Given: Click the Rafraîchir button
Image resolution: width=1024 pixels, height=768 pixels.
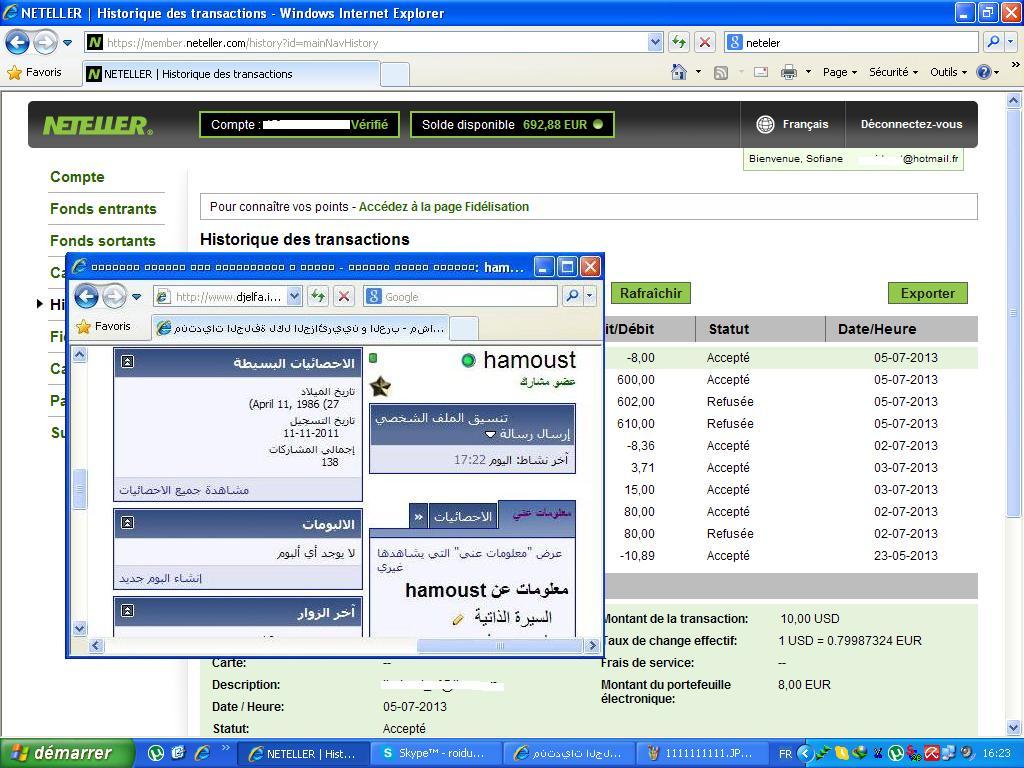Looking at the screenshot, I should [x=650, y=293].
